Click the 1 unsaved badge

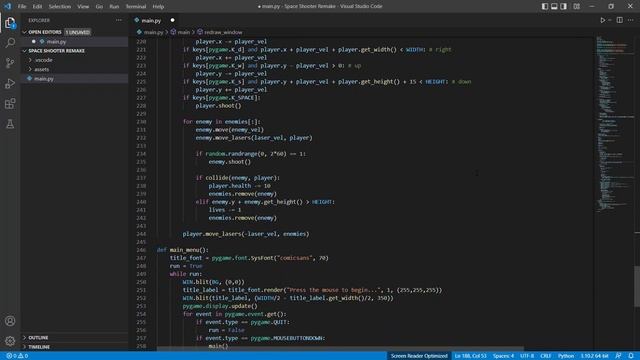pos(78,32)
